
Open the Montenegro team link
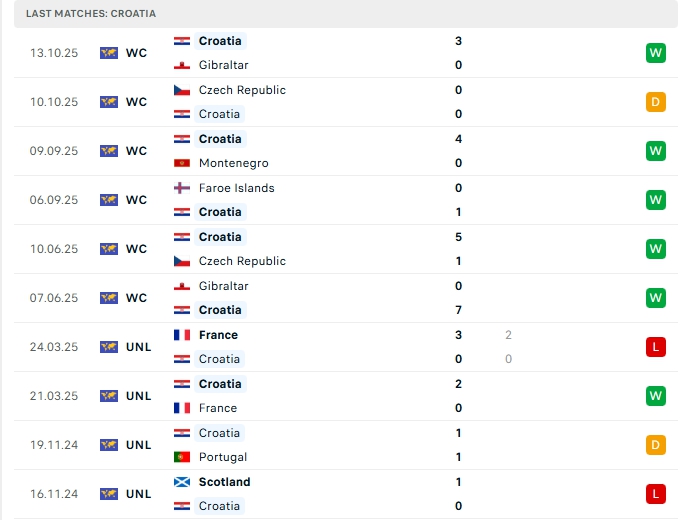[x=233, y=163]
